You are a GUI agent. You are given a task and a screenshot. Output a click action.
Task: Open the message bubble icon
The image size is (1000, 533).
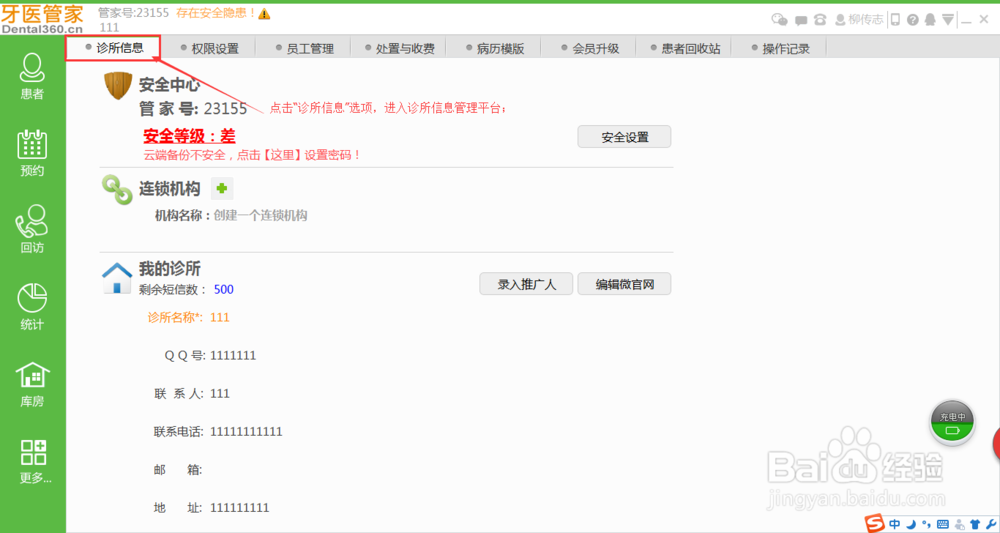click(x=801, y=20)
